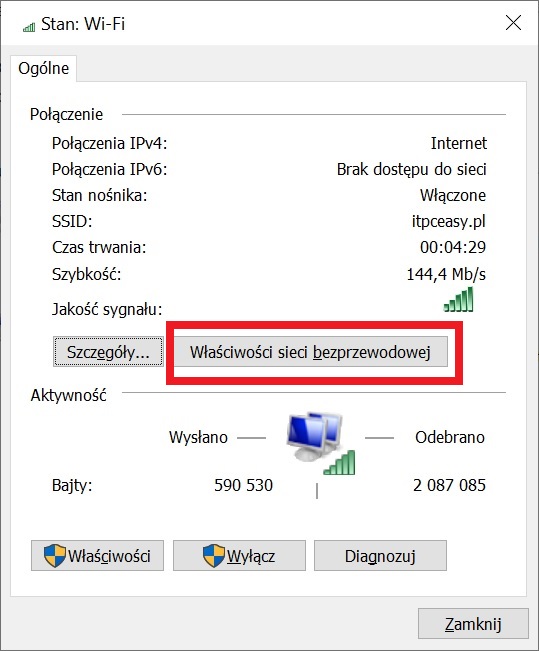Close dialog with Zamknij button
Image resolution: width=539 pixels, height=651 pixels.
tap(473, 624)
